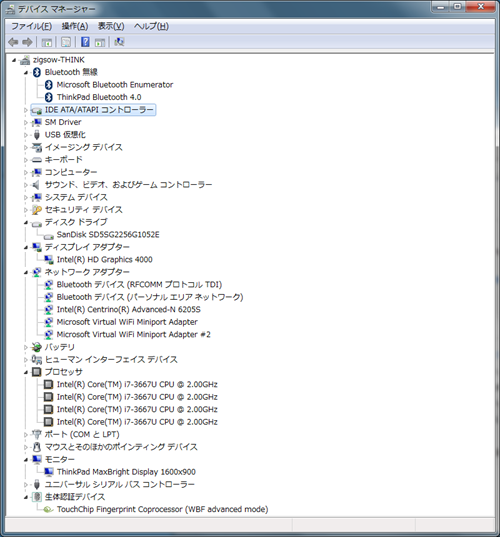Collapse the ネットワーク アダプター node
This screenshot has height=537, width=500.
pos(26,273)
